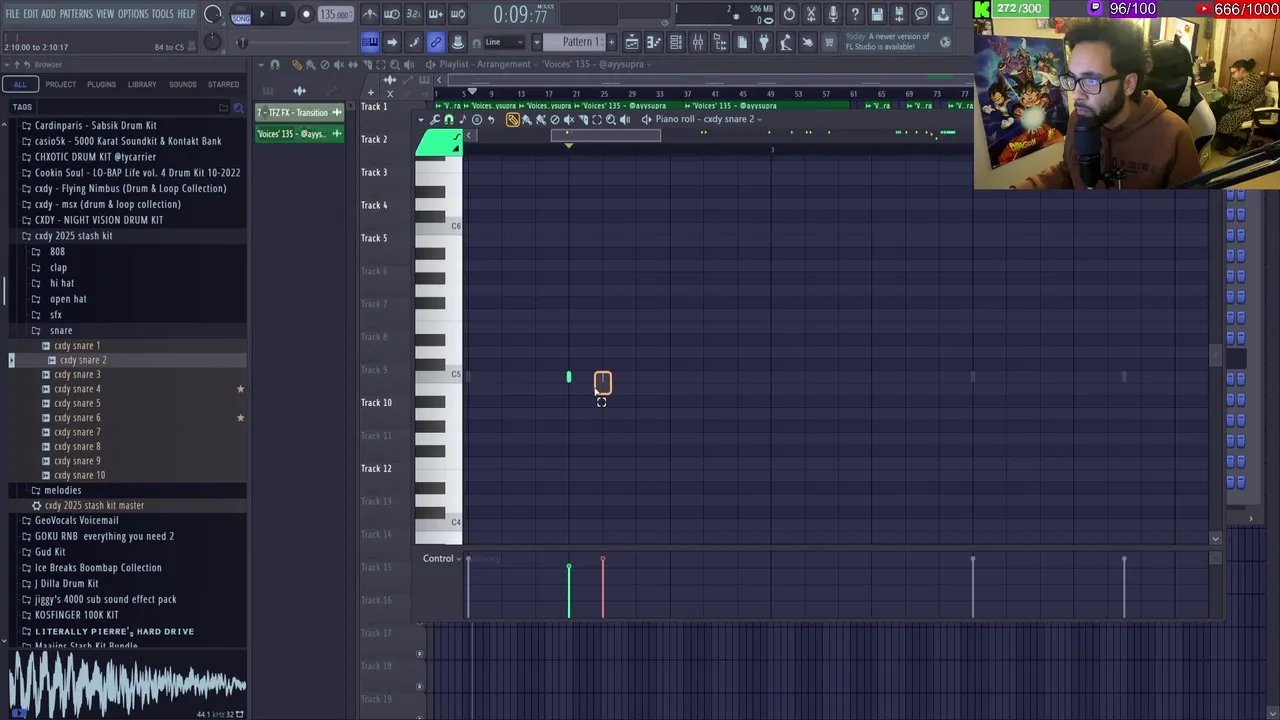
Task: Click the browser search magnifier icon
Action: point(238,107)
